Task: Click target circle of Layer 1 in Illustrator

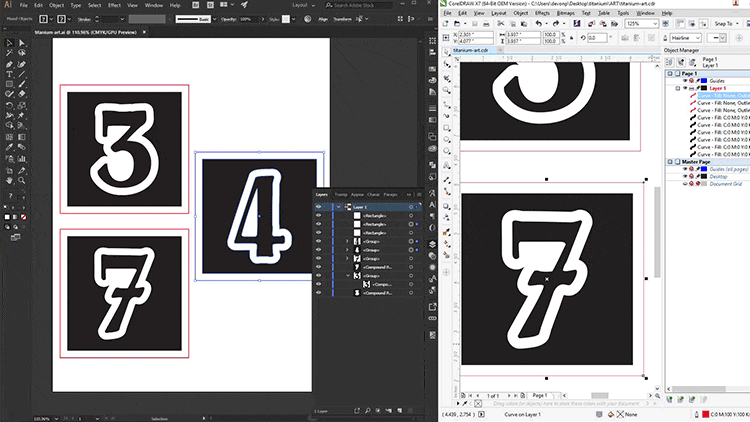Action: (410, 207)
